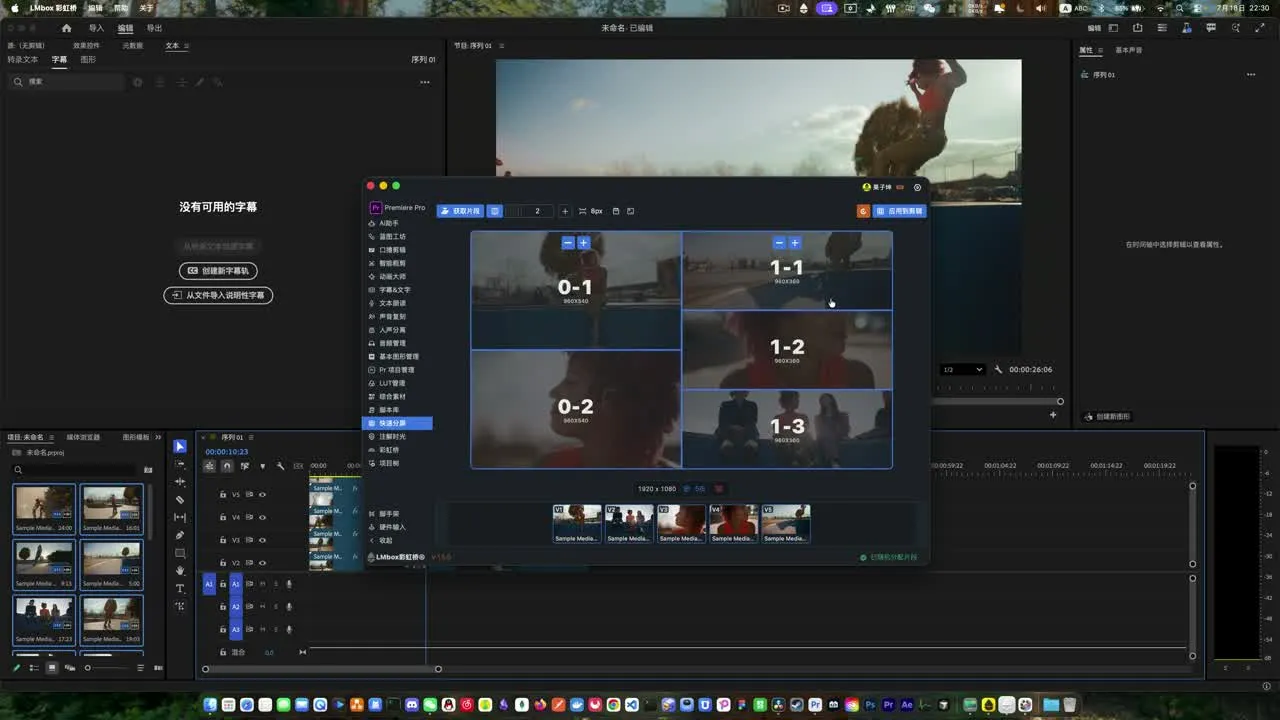This screenshot has height=720, width=1280.
Task: Select AI助手 in LMbox sidebar
Action: 388,223
